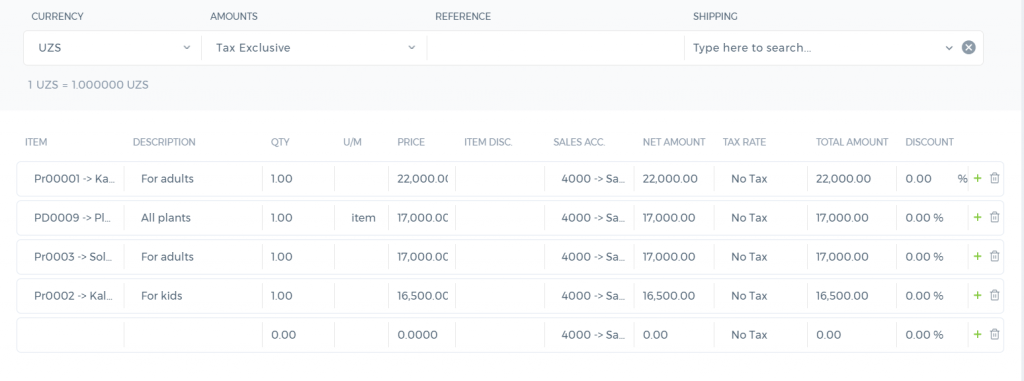Screen dimensions: 1024x381
Task: Remove the PD0009 All plants row
Action: [995, 218]
